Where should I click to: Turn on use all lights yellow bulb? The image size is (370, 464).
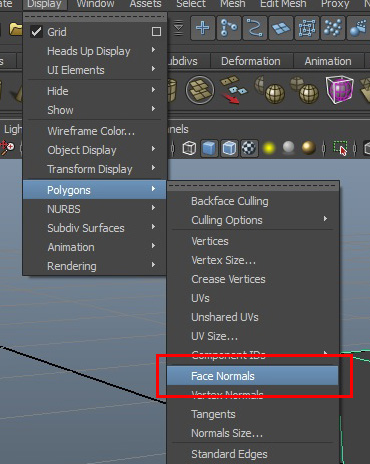click(269, 148)
